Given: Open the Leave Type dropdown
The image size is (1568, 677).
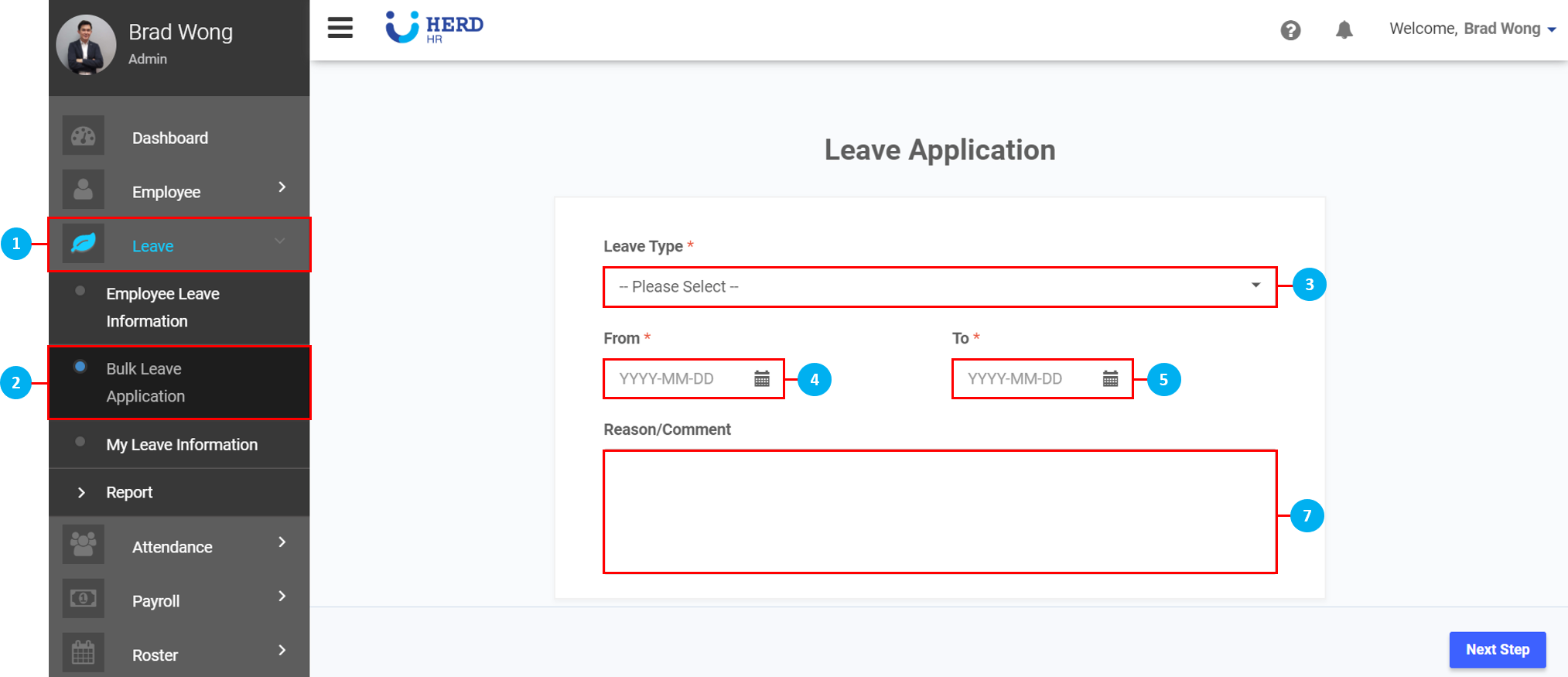Looking at the screenshot, I should (939, 287).
